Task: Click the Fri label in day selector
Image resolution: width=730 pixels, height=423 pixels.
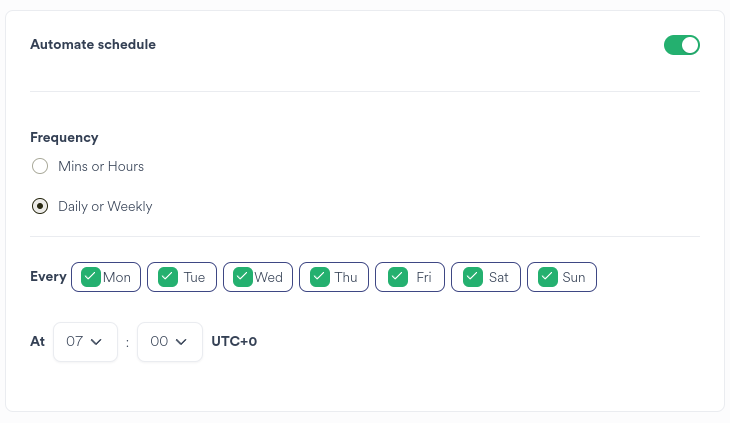Action: coord(424,278)
